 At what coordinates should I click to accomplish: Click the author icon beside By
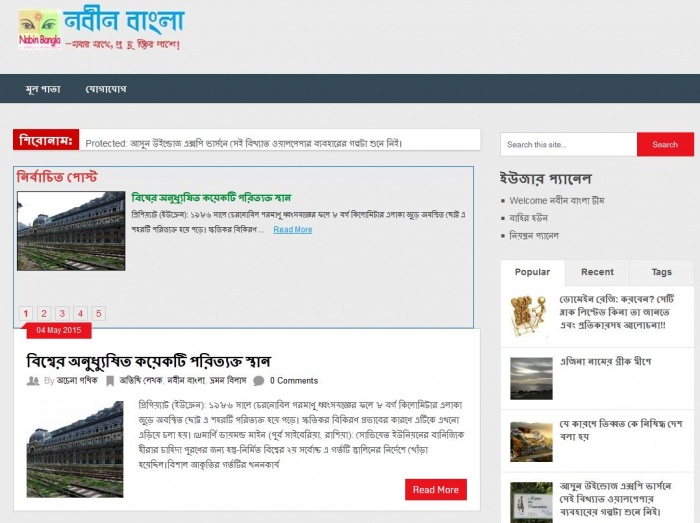pyautogui.click(x=33, y=381)
